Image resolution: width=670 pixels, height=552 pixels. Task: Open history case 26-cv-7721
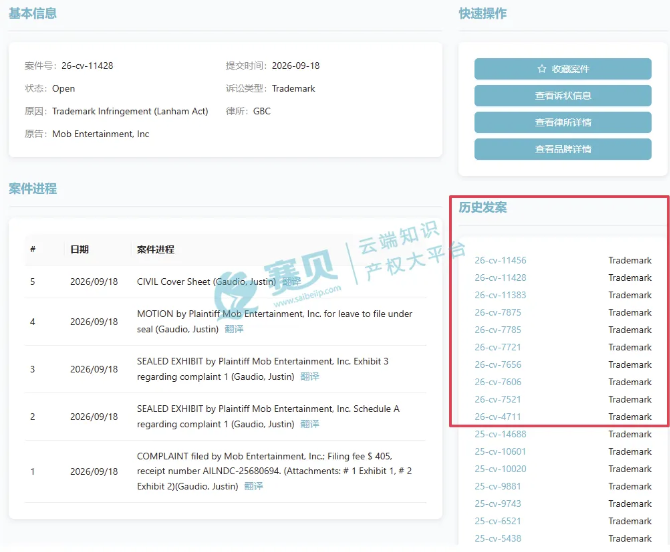(x=498, y=347)
